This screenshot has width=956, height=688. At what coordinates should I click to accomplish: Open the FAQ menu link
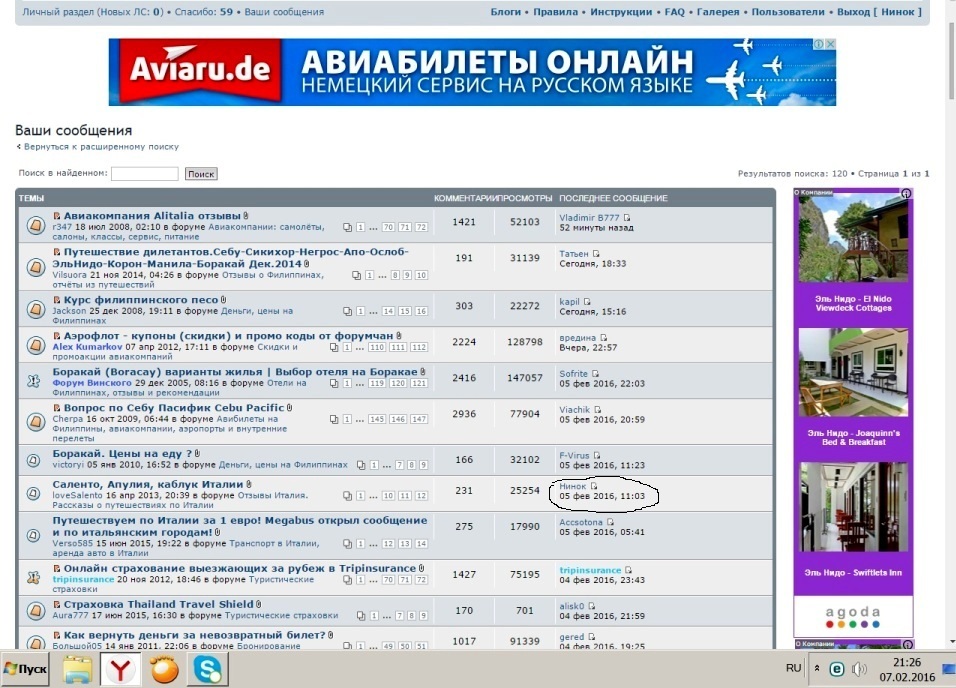[x=674, y=12]
